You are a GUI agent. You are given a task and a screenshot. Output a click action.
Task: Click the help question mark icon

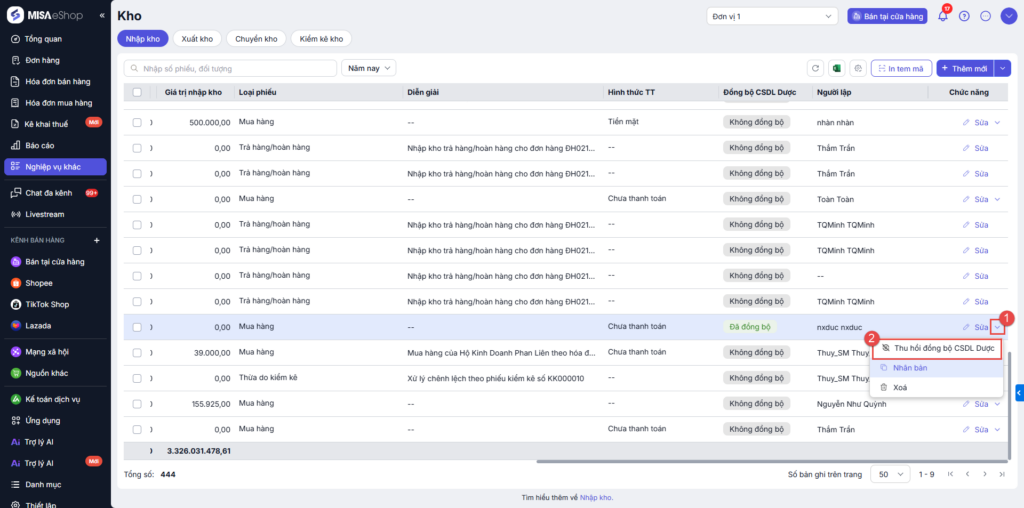pos(964,16)
